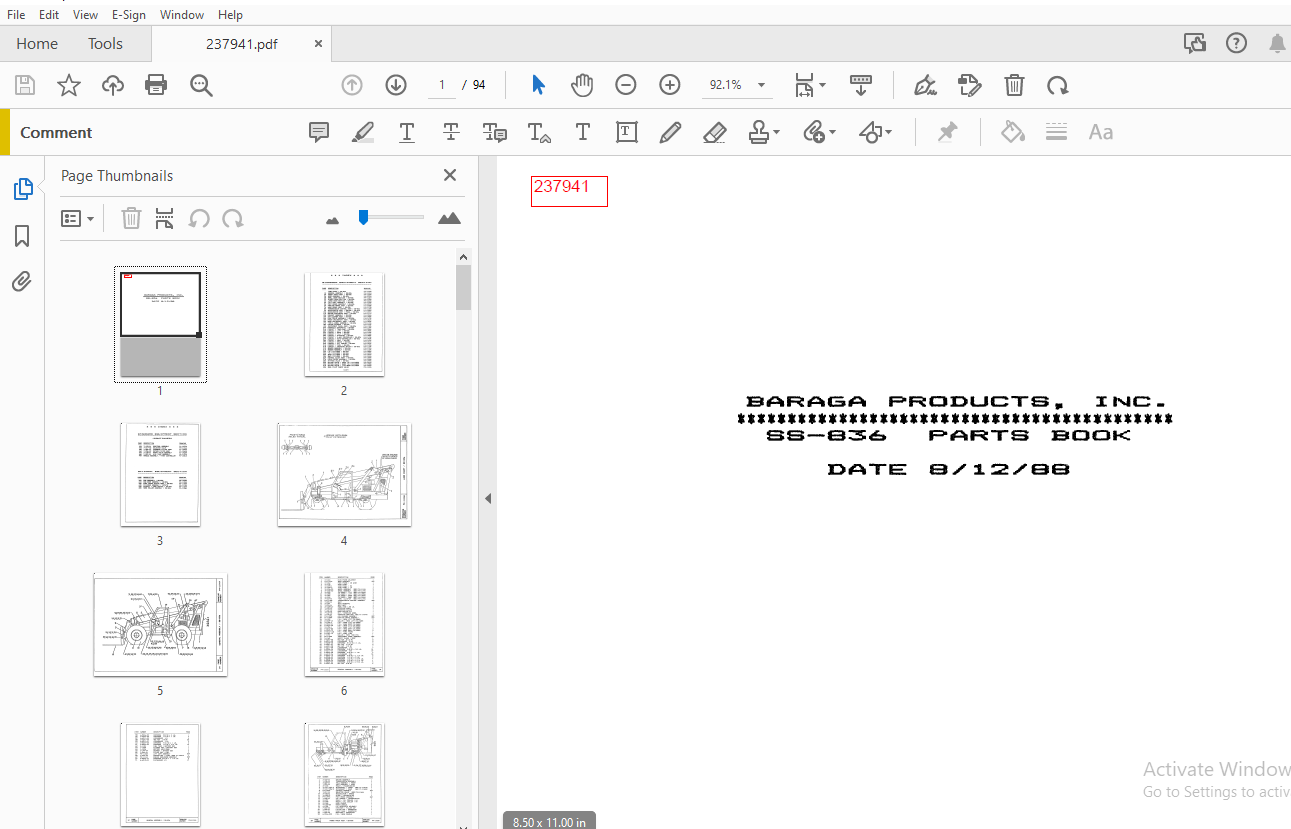
Task: Go to the previous page with the up arrow
Action: 352,85
